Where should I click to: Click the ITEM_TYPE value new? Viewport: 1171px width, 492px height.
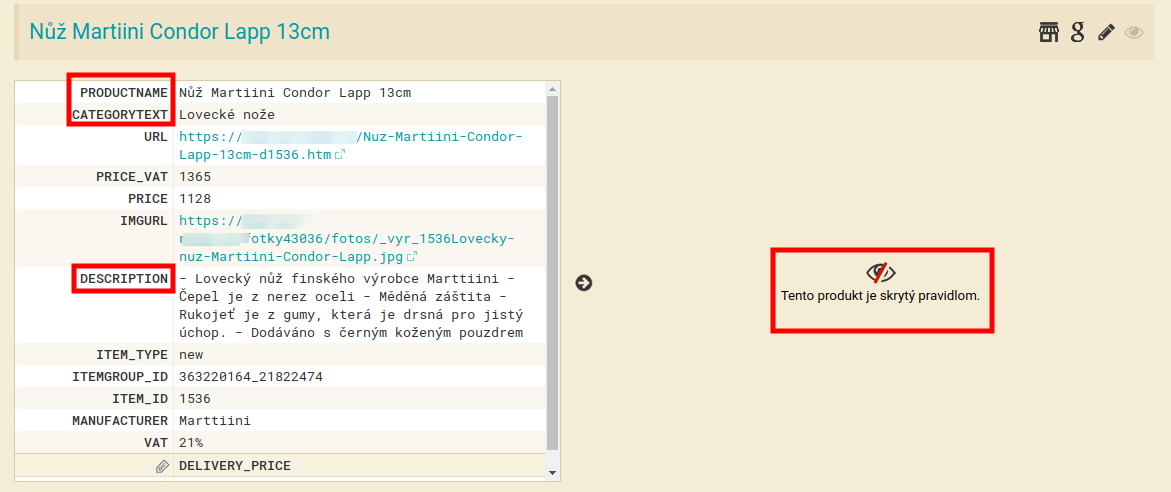click(x=191, y=354)
